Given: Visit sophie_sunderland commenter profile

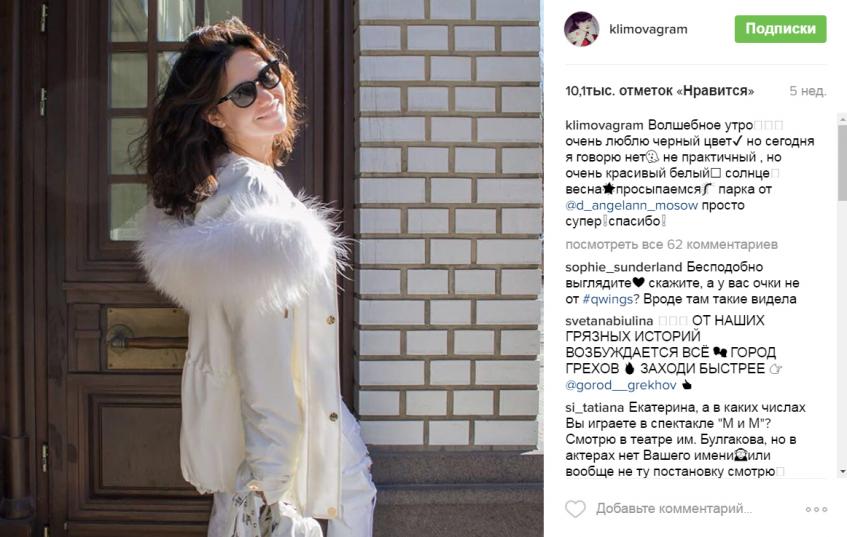Looking at the screenshot, I should click(x=623, y=267).
